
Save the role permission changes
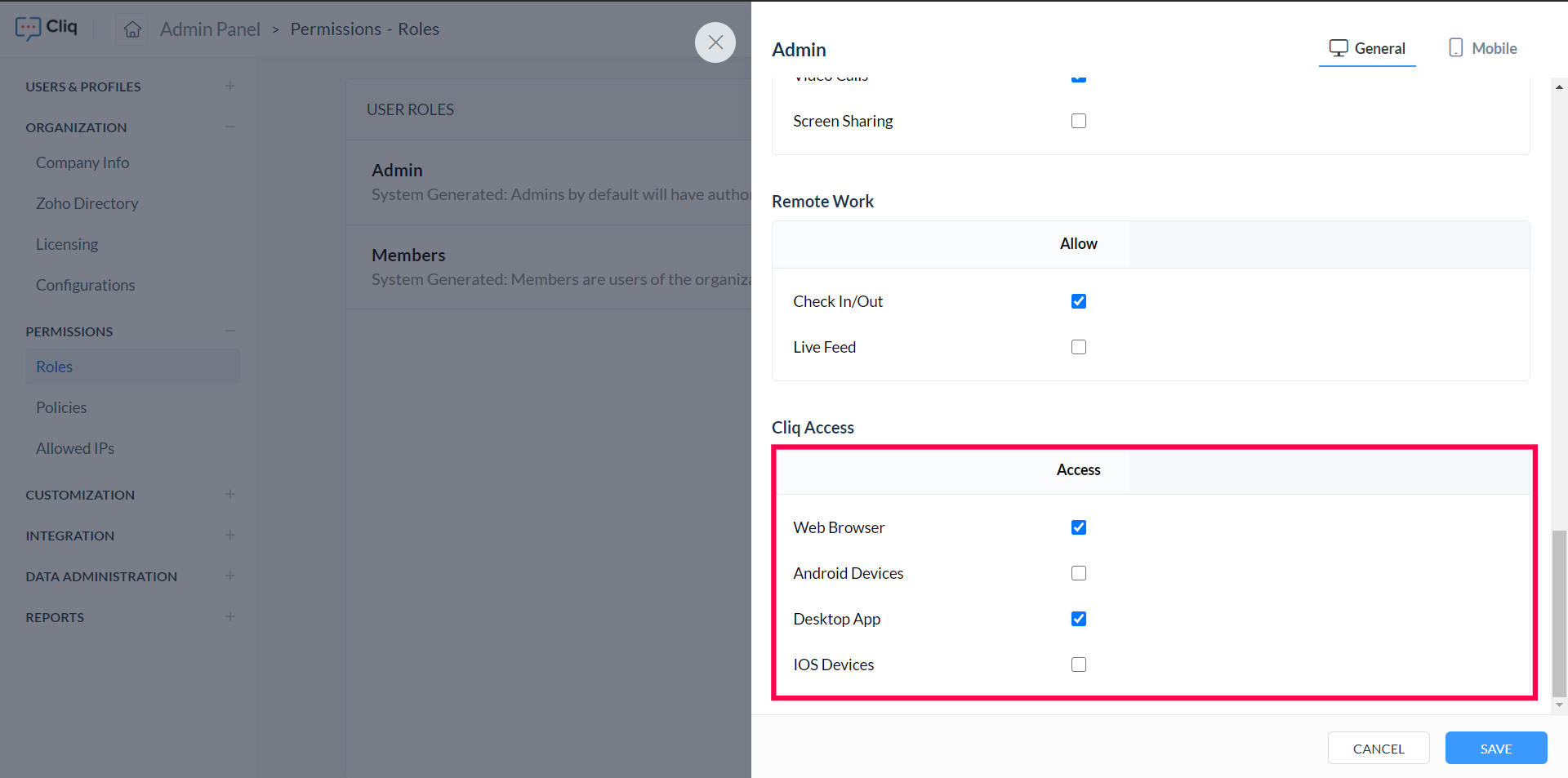pyautogui.click(x=1496, y=748)
